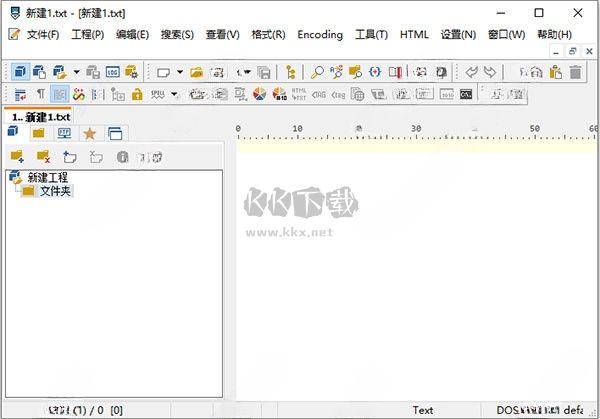Viewport: 600px width, 419px height.
Task: Toggle the paragraph marks display
Action: (x=40, y=95)
